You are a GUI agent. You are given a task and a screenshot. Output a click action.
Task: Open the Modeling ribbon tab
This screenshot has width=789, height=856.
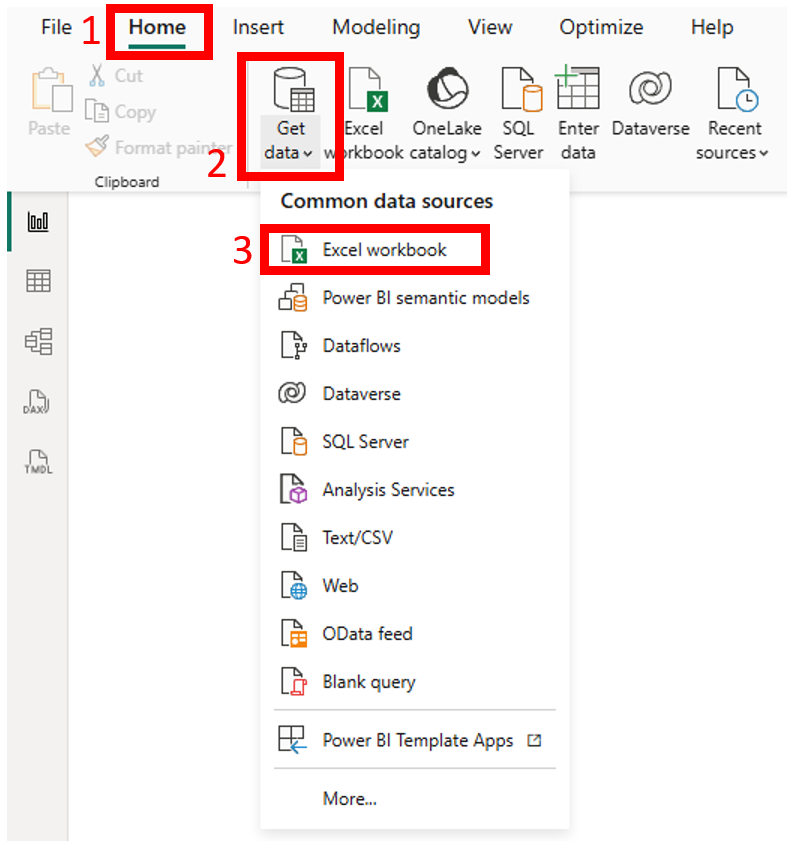pyautogui.click(x=376, y=27)
